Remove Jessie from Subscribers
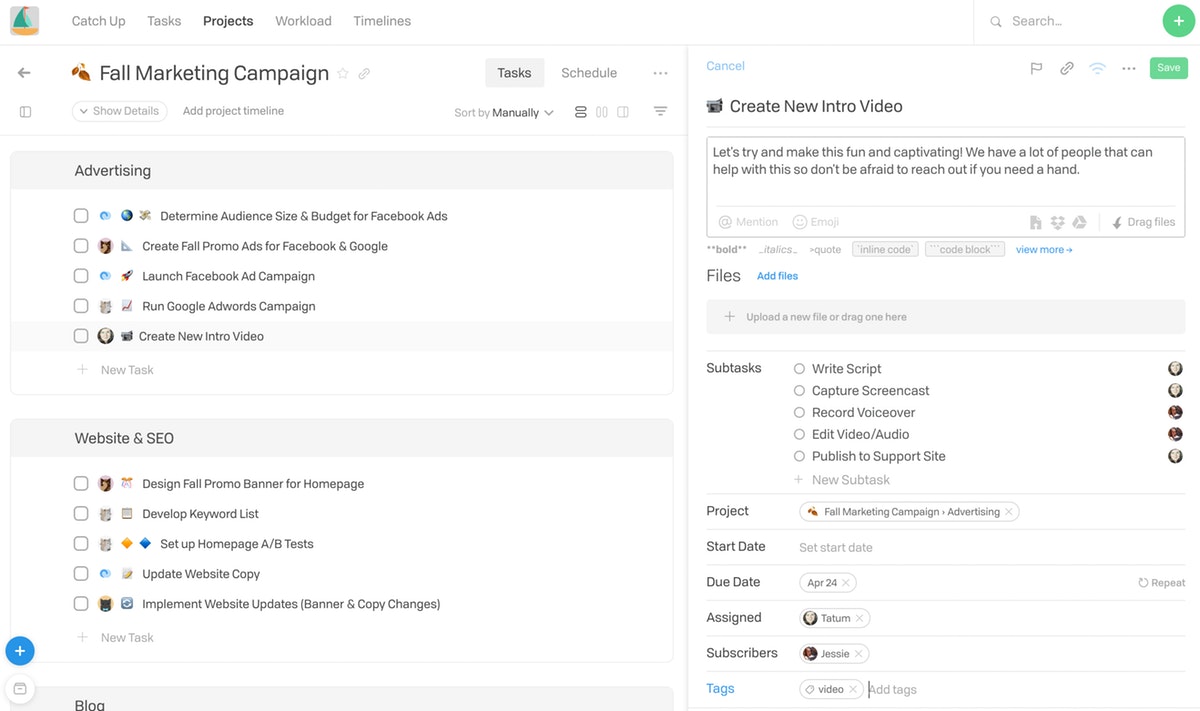Image resolution: width=1200 pixels, height=711 pixels. [x=858, y=654]
